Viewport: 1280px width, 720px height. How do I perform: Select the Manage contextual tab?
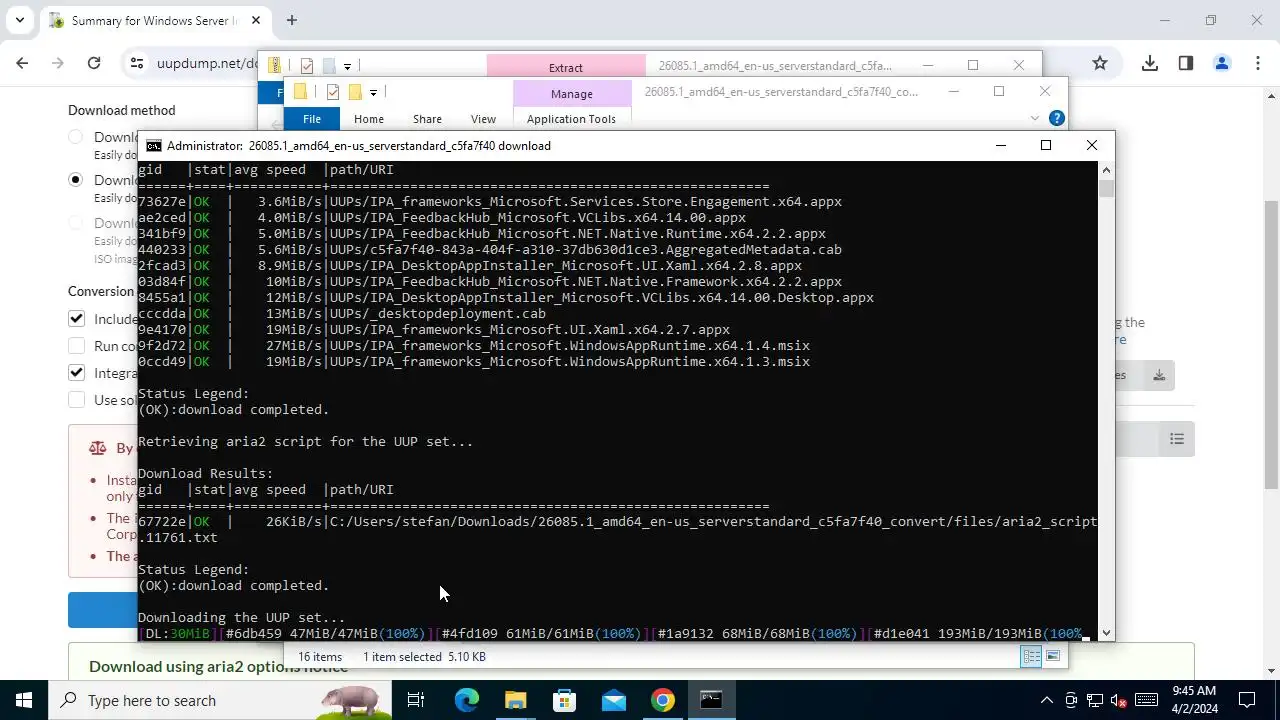(x=572, y=93)
